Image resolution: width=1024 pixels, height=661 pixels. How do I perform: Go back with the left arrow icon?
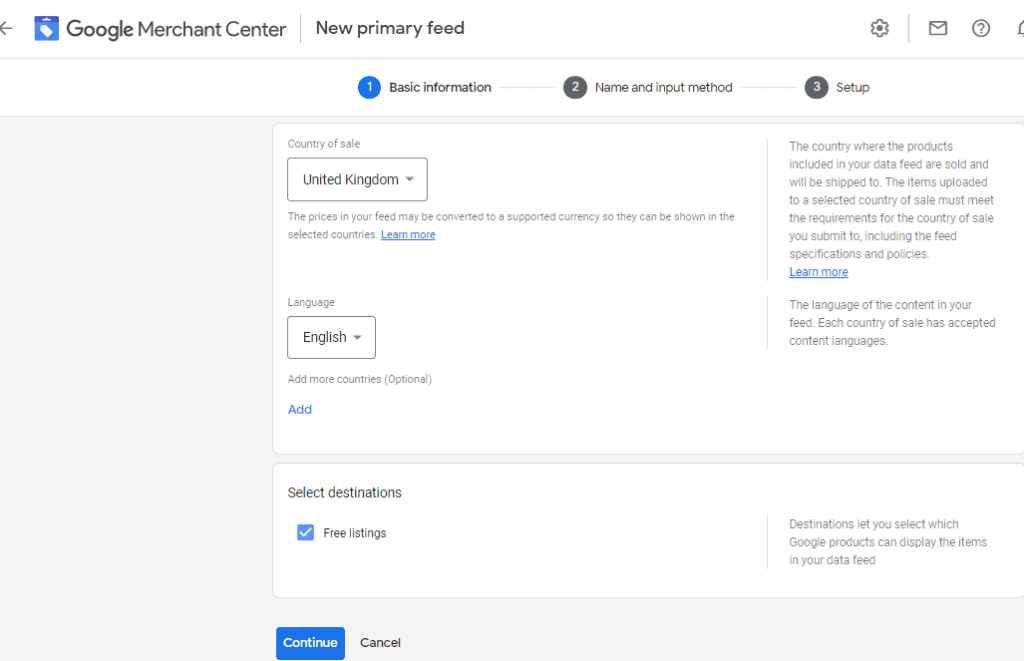click(x=6, y=28)
